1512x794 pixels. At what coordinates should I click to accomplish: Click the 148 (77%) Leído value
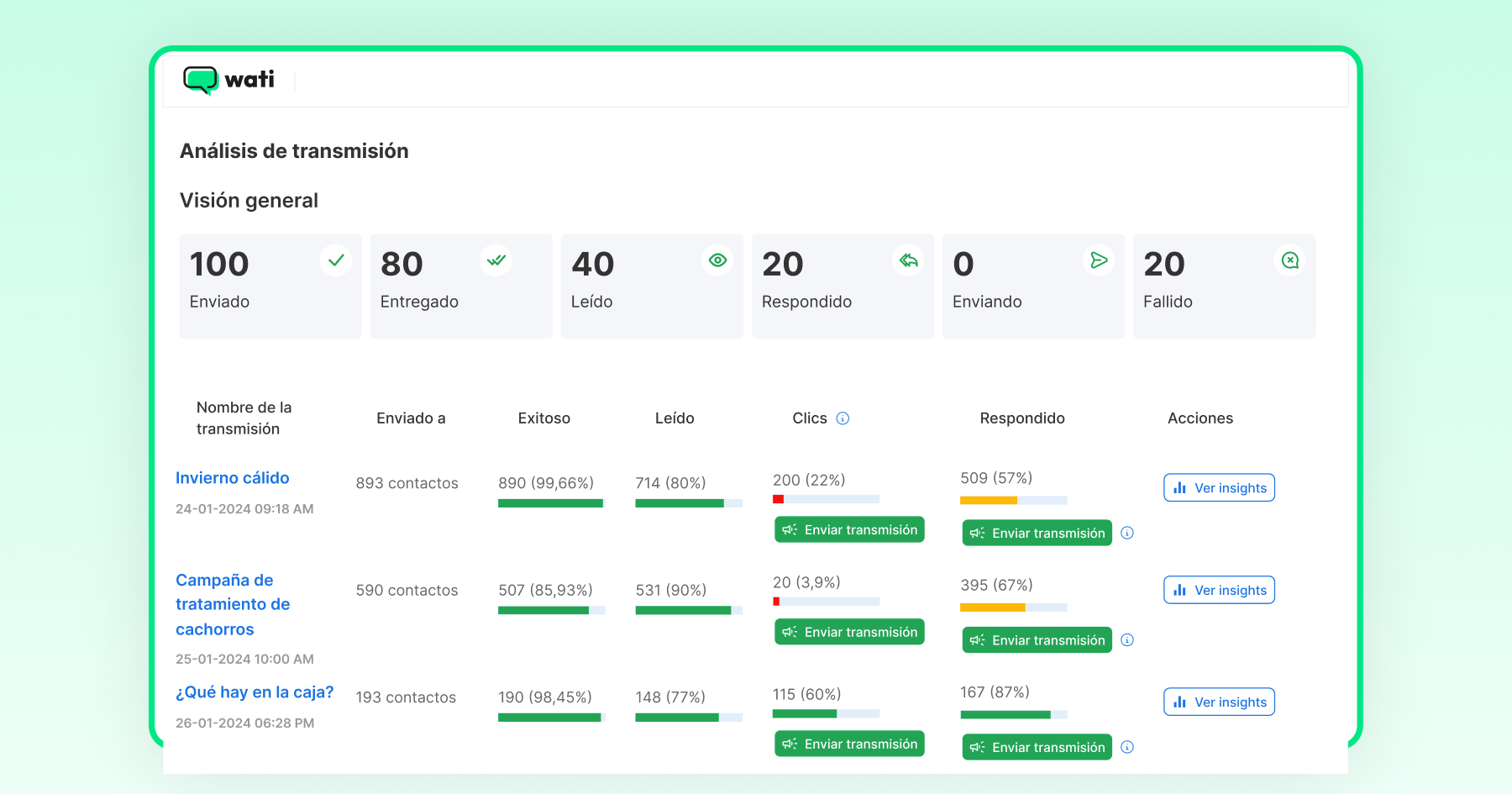click(670, 697)
